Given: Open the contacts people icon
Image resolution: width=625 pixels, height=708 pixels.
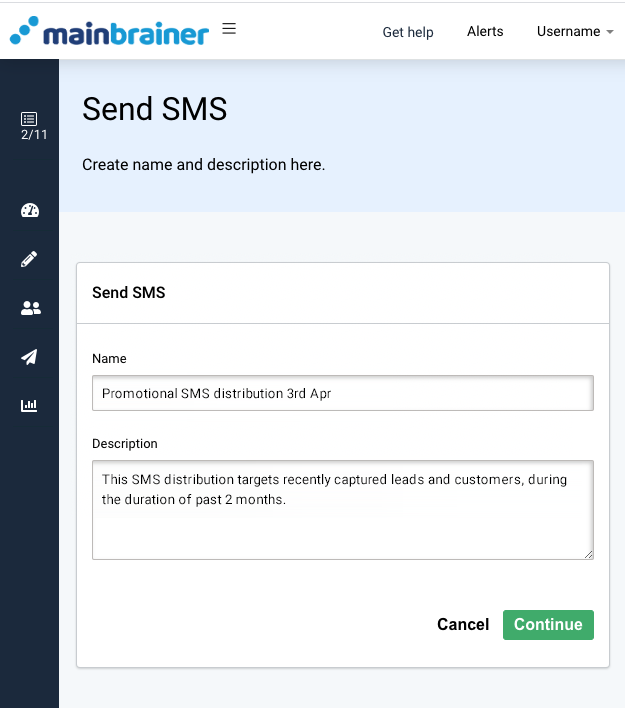Looking at the screenshot, I should tap(30, 308).
